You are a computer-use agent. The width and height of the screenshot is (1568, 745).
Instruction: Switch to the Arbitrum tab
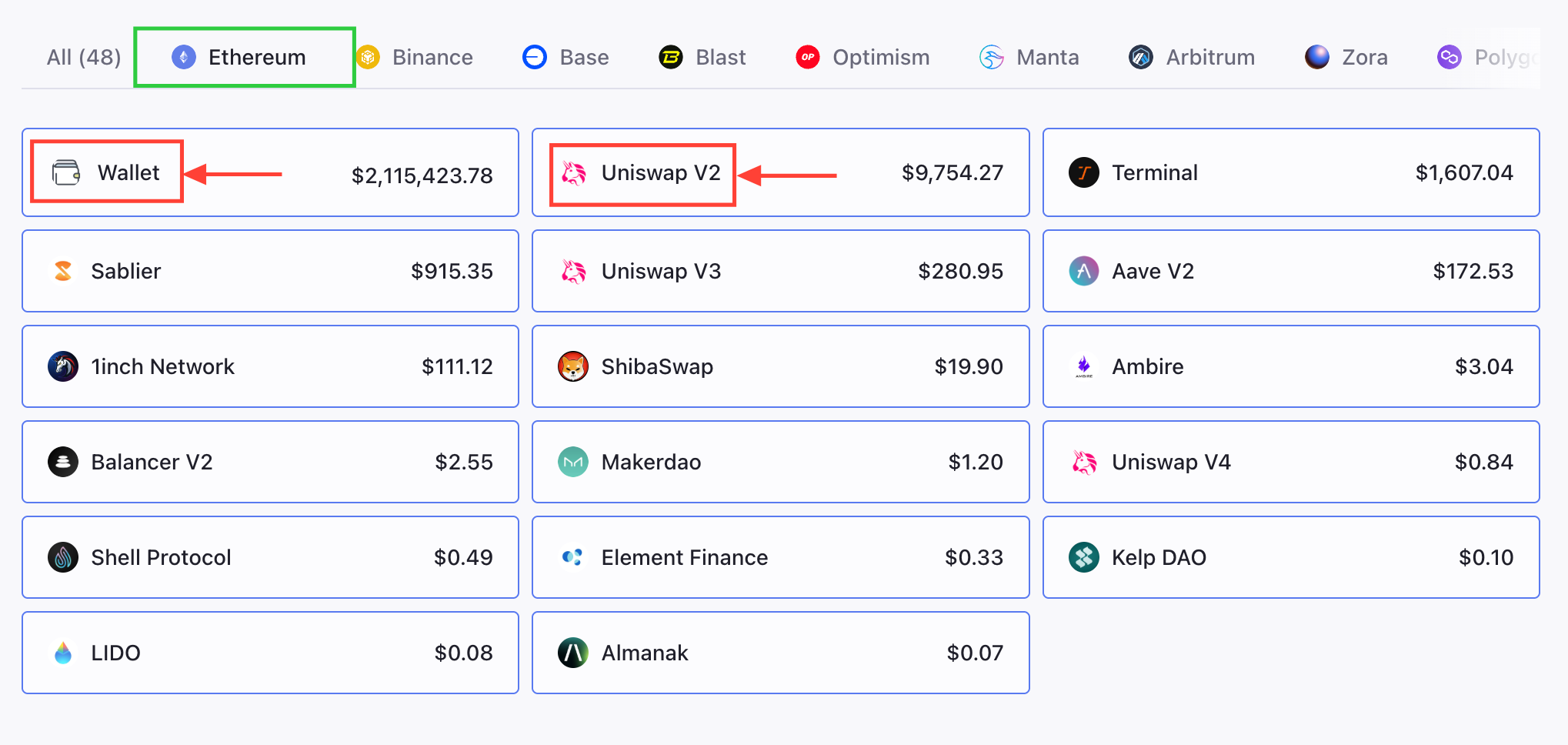pyautogui.click(x=1191, y=56)
